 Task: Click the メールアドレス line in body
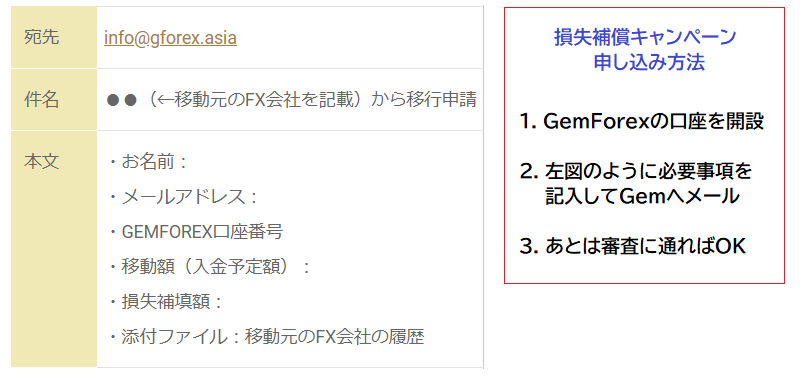pos(183,197)
